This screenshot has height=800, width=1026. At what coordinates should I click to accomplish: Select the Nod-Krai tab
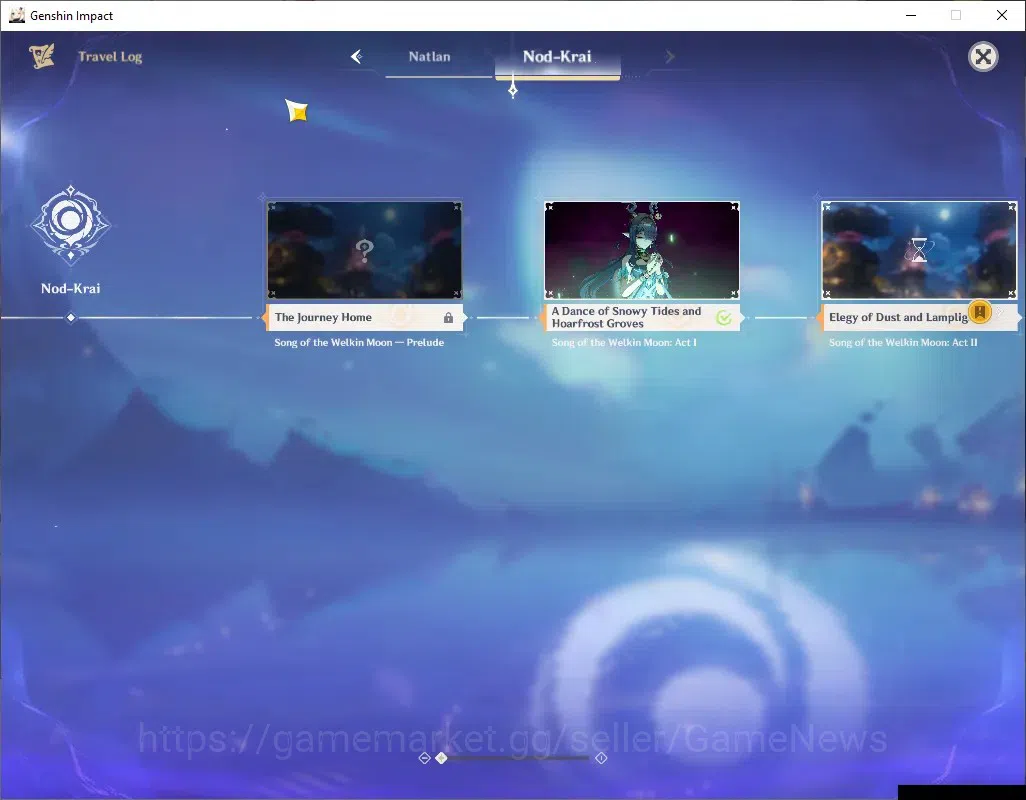(x=557, y=57)
